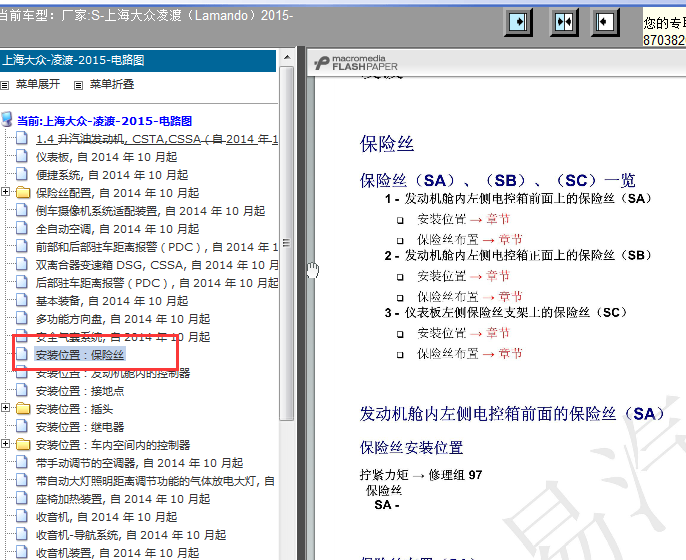Open the document icon for 安装位置：继电器
686x560 pixels.
(21, 426)
